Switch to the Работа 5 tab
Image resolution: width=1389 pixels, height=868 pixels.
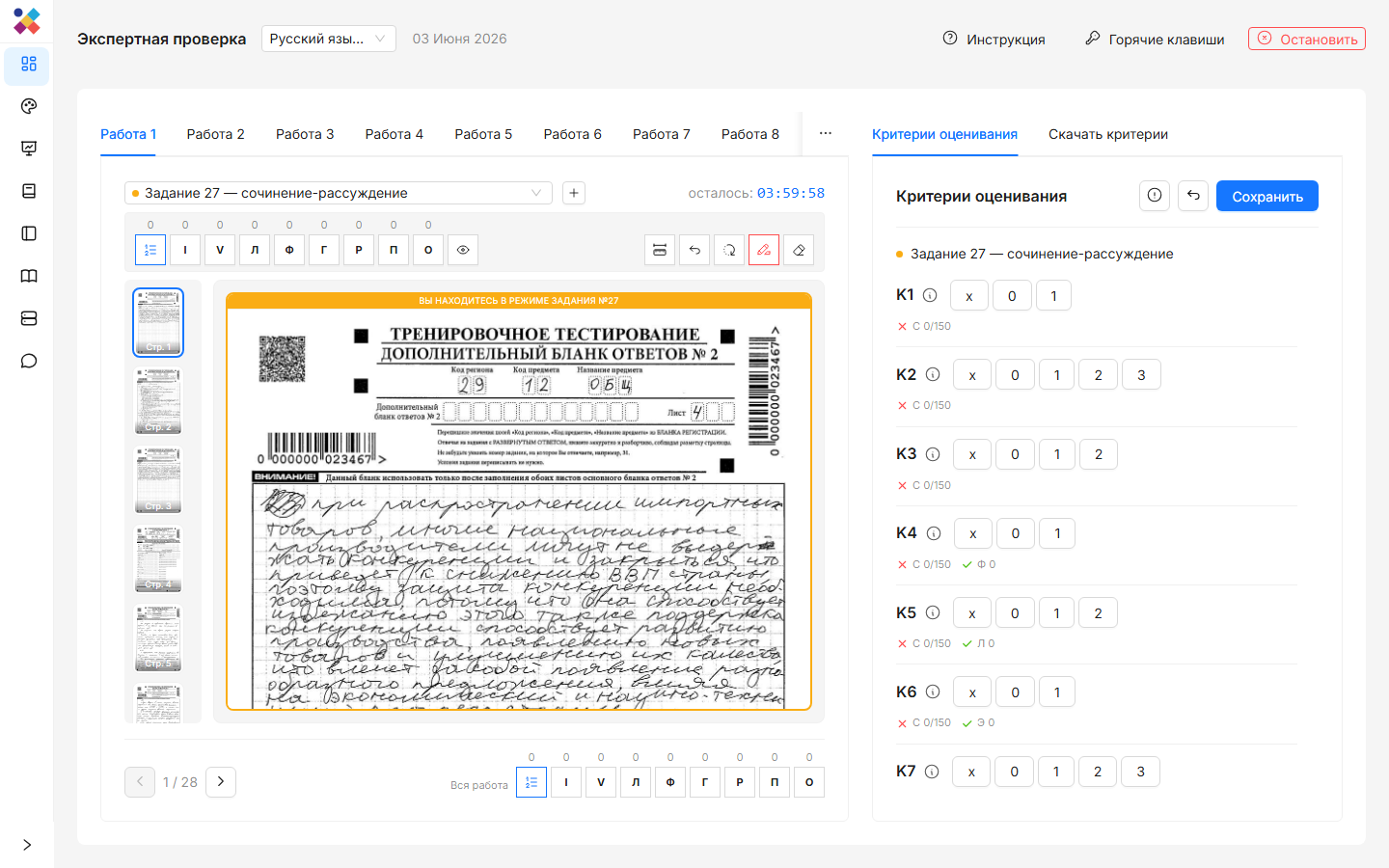click(x=483, y=134)
